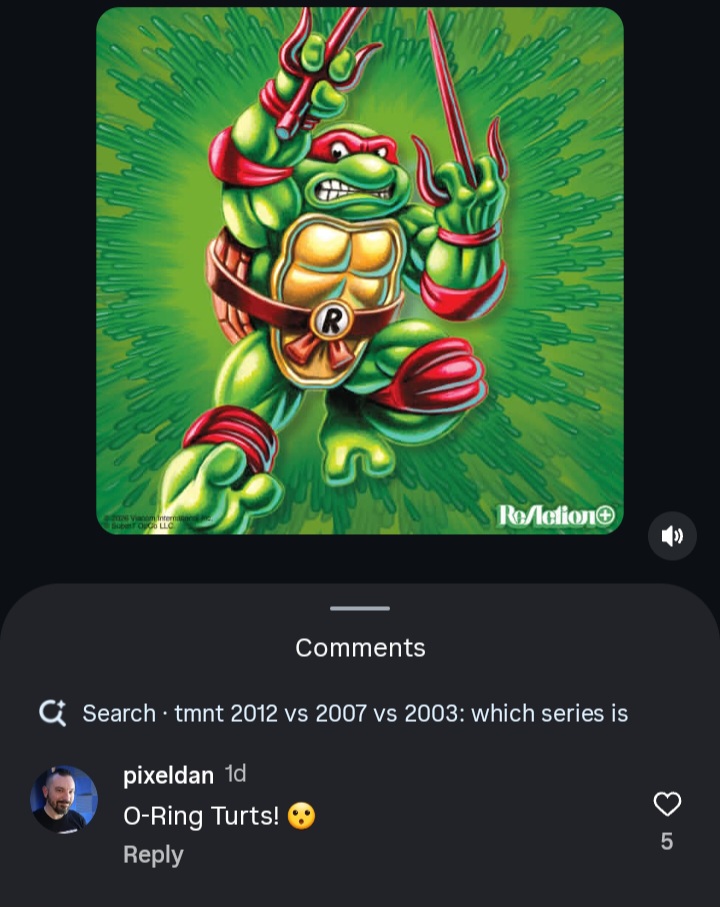Tap Raphael's red mask on the artwork
Image resolution: width=720 pixels, height=907 pixels.
[x=353, y=145]
